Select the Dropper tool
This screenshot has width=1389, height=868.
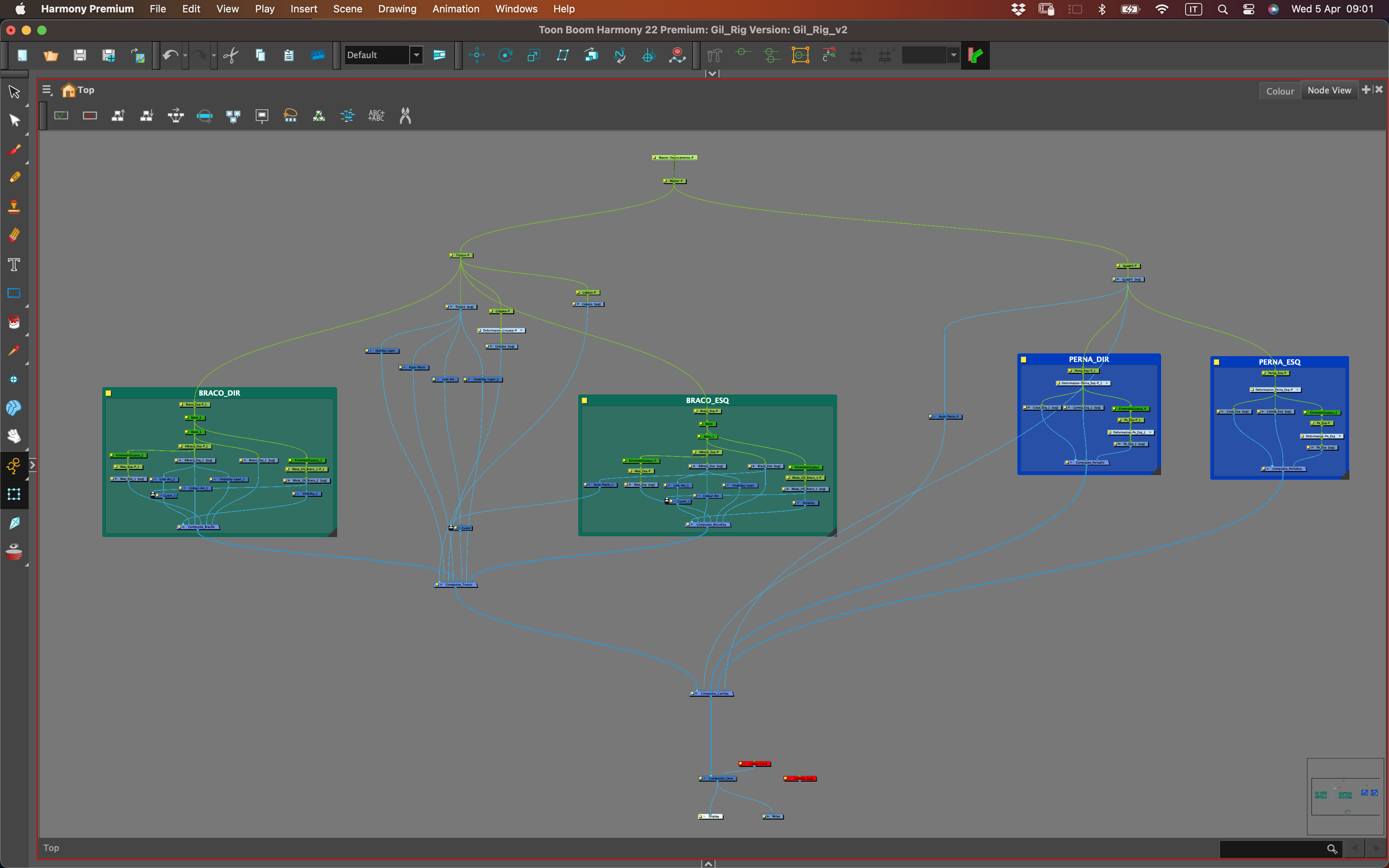pos(14,350)
